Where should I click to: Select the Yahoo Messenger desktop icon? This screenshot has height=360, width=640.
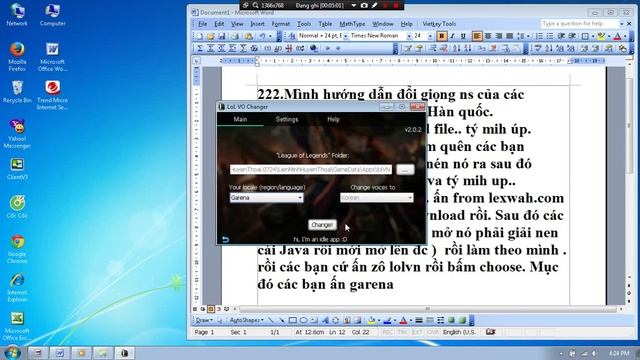pos(17,134)
